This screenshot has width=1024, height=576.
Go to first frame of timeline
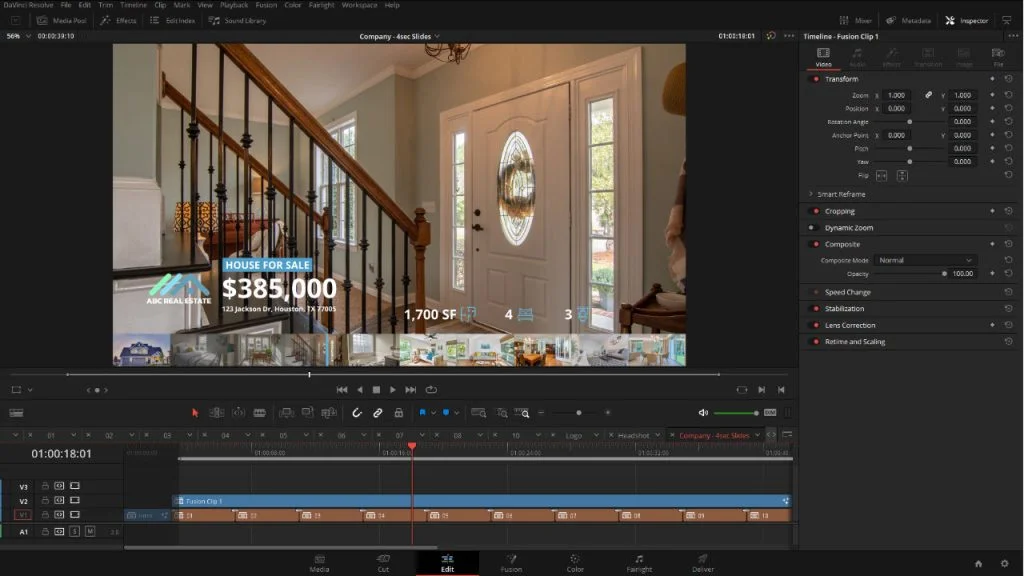pos(342,390)
